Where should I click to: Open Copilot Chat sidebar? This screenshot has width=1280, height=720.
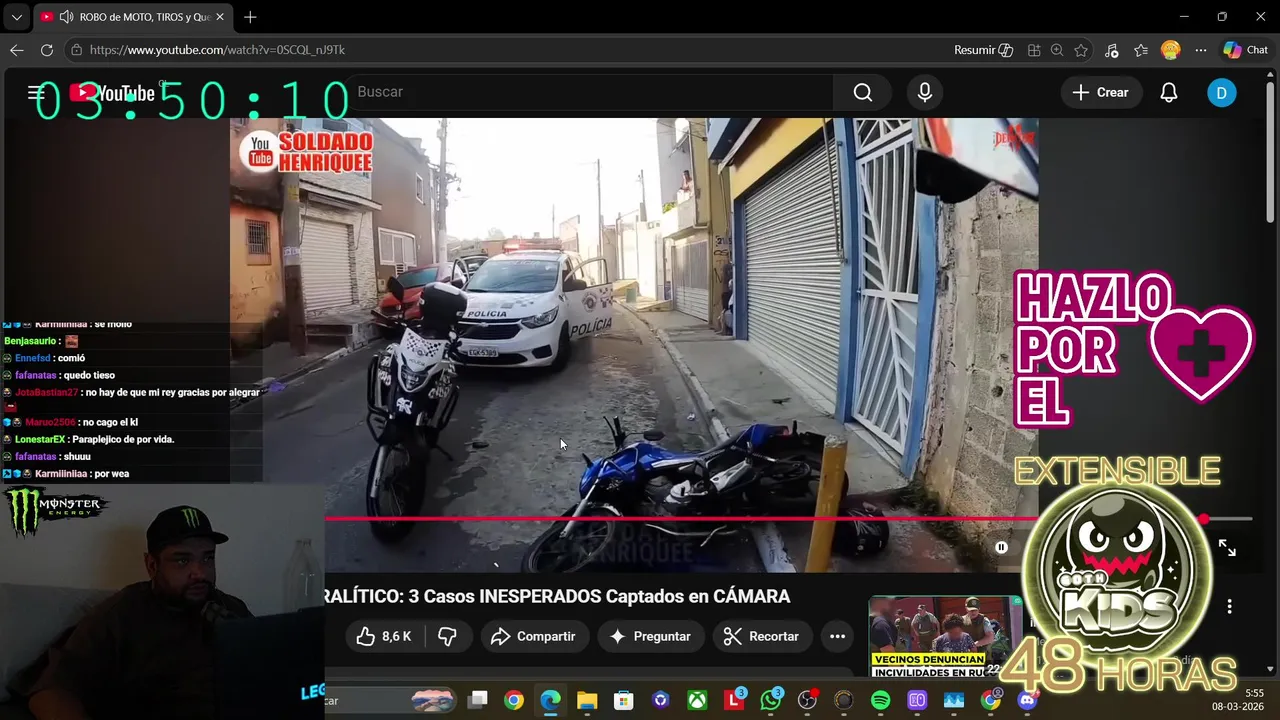pos(1246,50)
